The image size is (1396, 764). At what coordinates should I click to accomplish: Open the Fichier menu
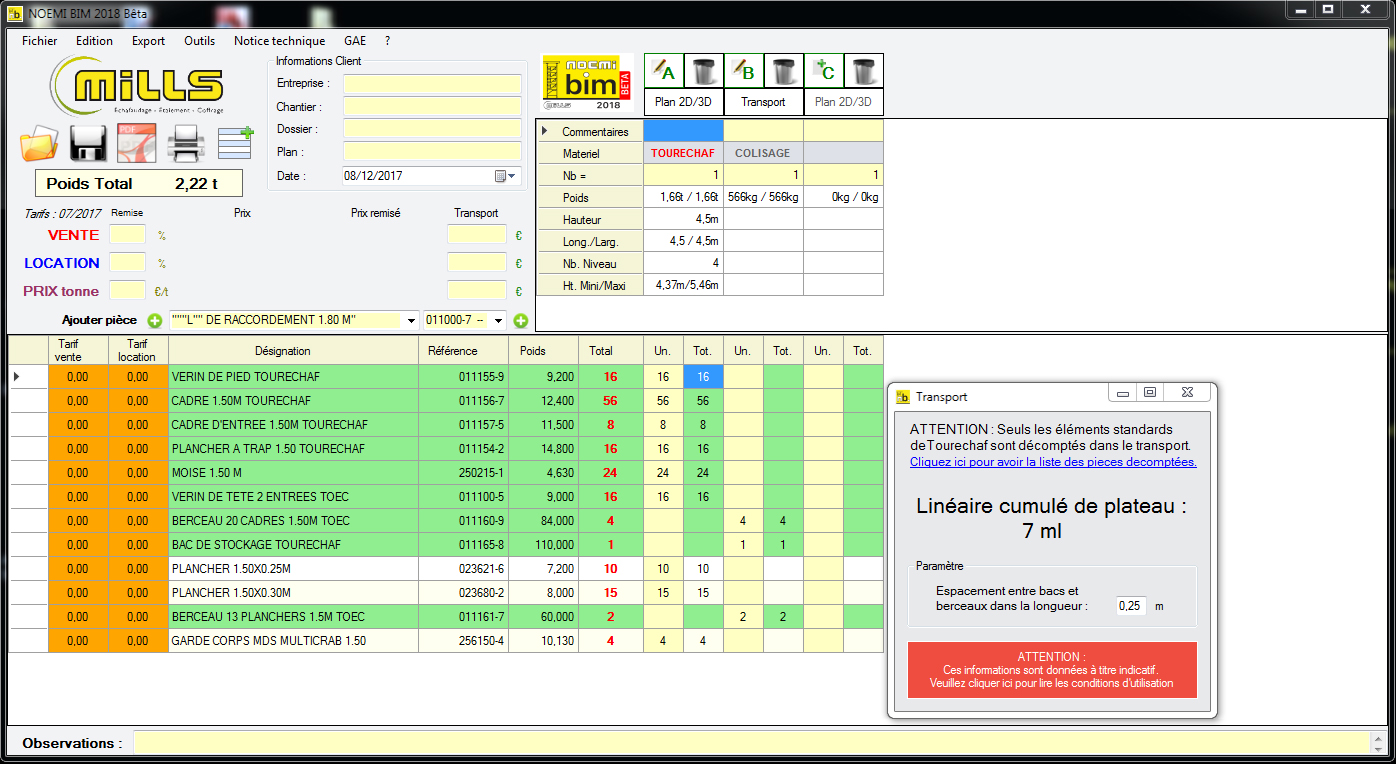point(40,41)
